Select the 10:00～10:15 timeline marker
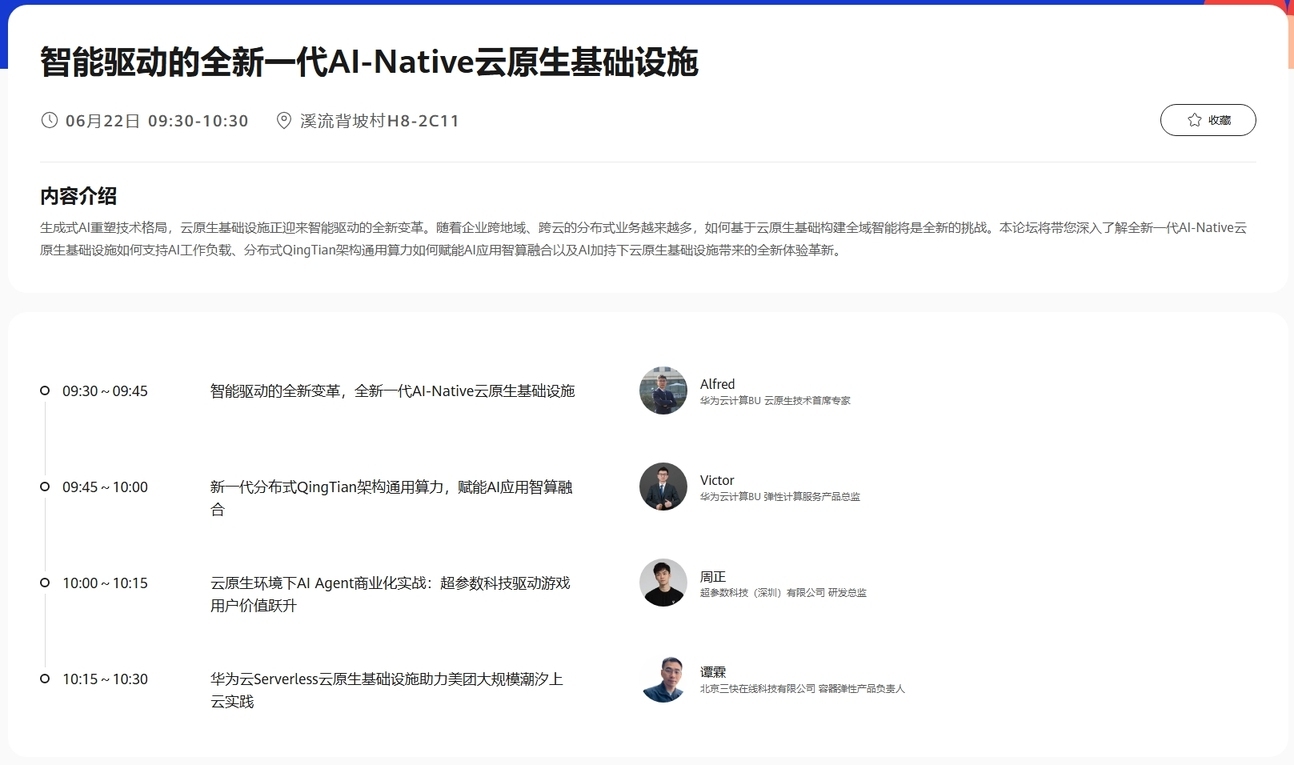1294x765 pixels. (x=45, y=582)
